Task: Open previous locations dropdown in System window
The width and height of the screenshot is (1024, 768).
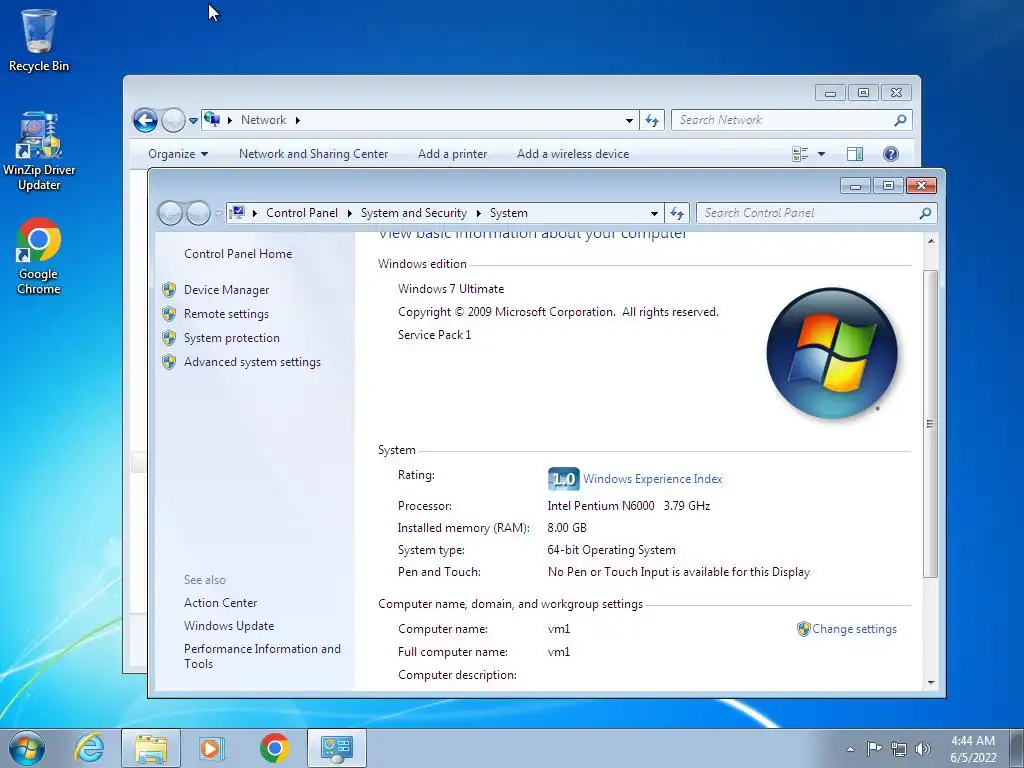Action: (654, 214)
